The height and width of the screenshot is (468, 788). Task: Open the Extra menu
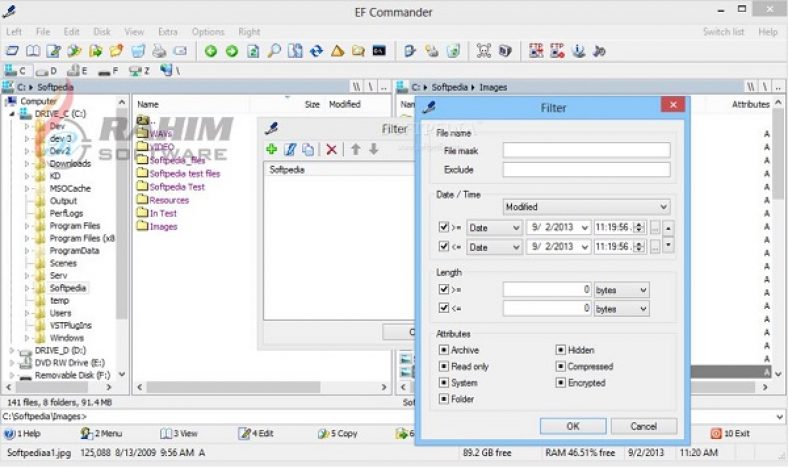coord(167,32)
